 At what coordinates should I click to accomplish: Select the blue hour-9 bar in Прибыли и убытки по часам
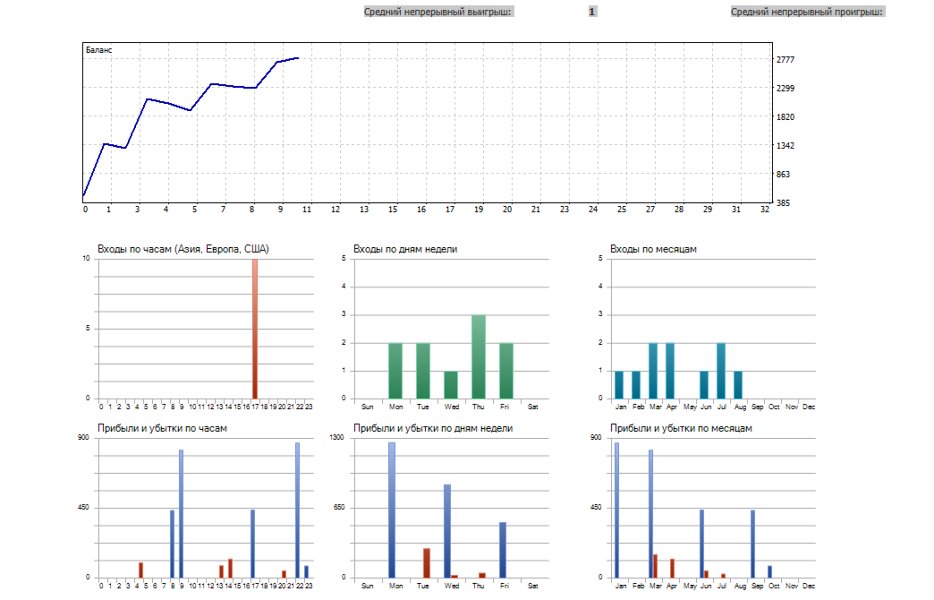click(181, 514)
